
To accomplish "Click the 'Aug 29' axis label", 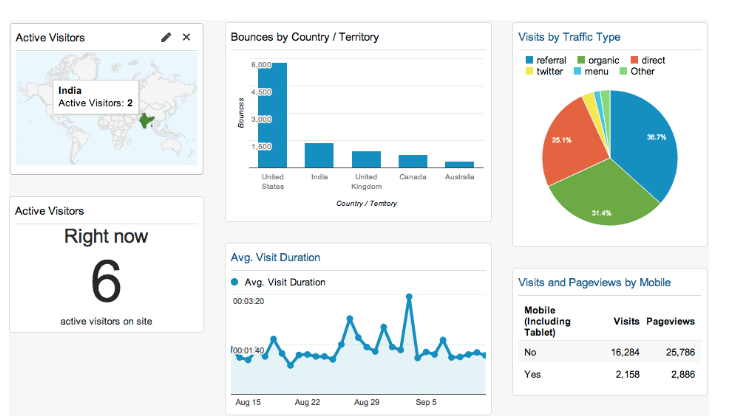I will (x=366, y=402).
